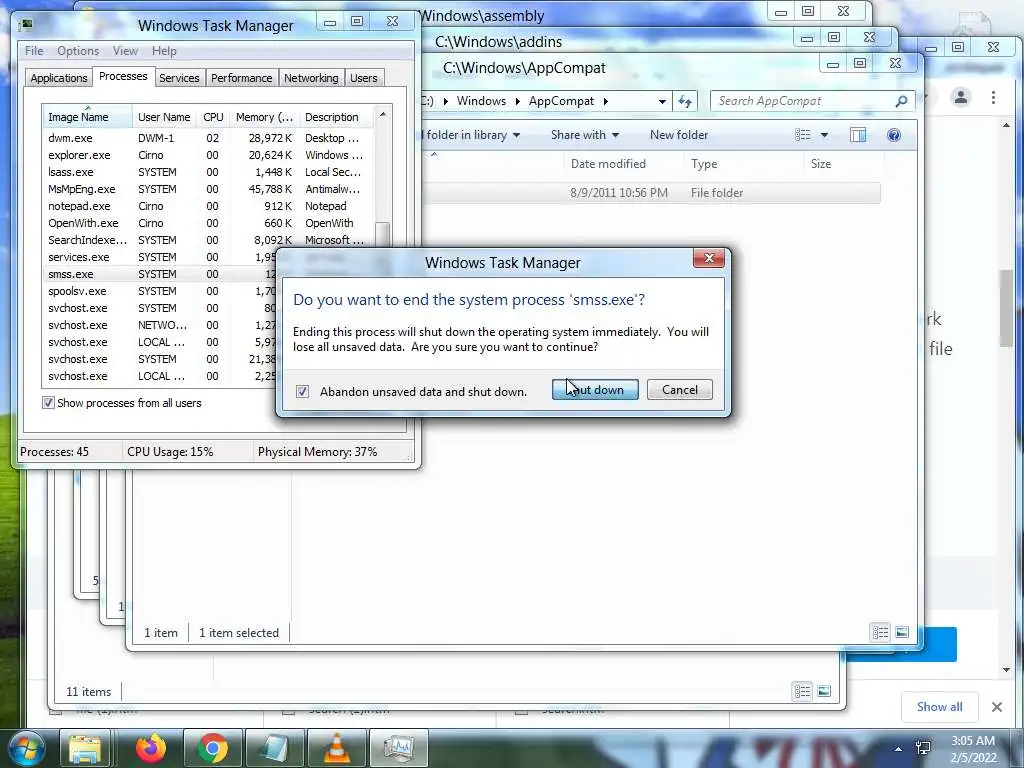Open the View menu in Task Manager

pyautogui.click(x=125, y=51)
